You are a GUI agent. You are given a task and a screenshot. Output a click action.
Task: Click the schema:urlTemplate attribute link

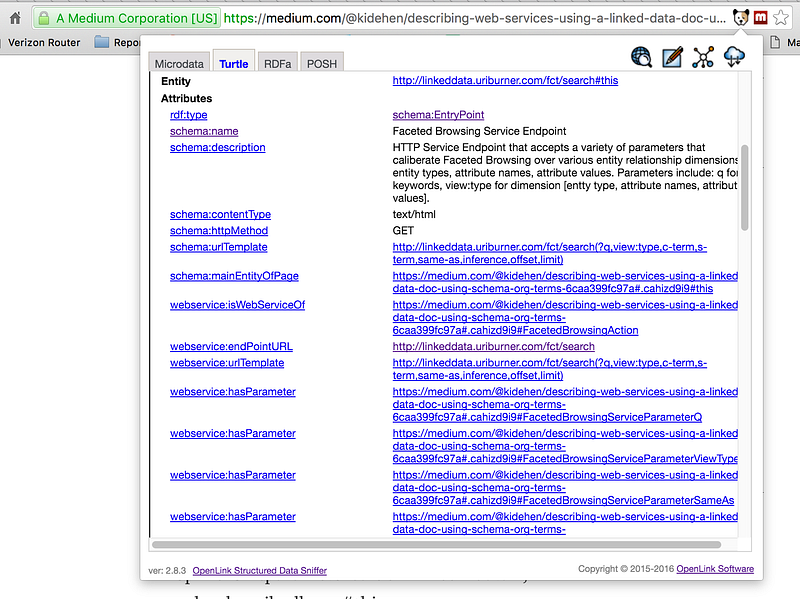[218, 247]
